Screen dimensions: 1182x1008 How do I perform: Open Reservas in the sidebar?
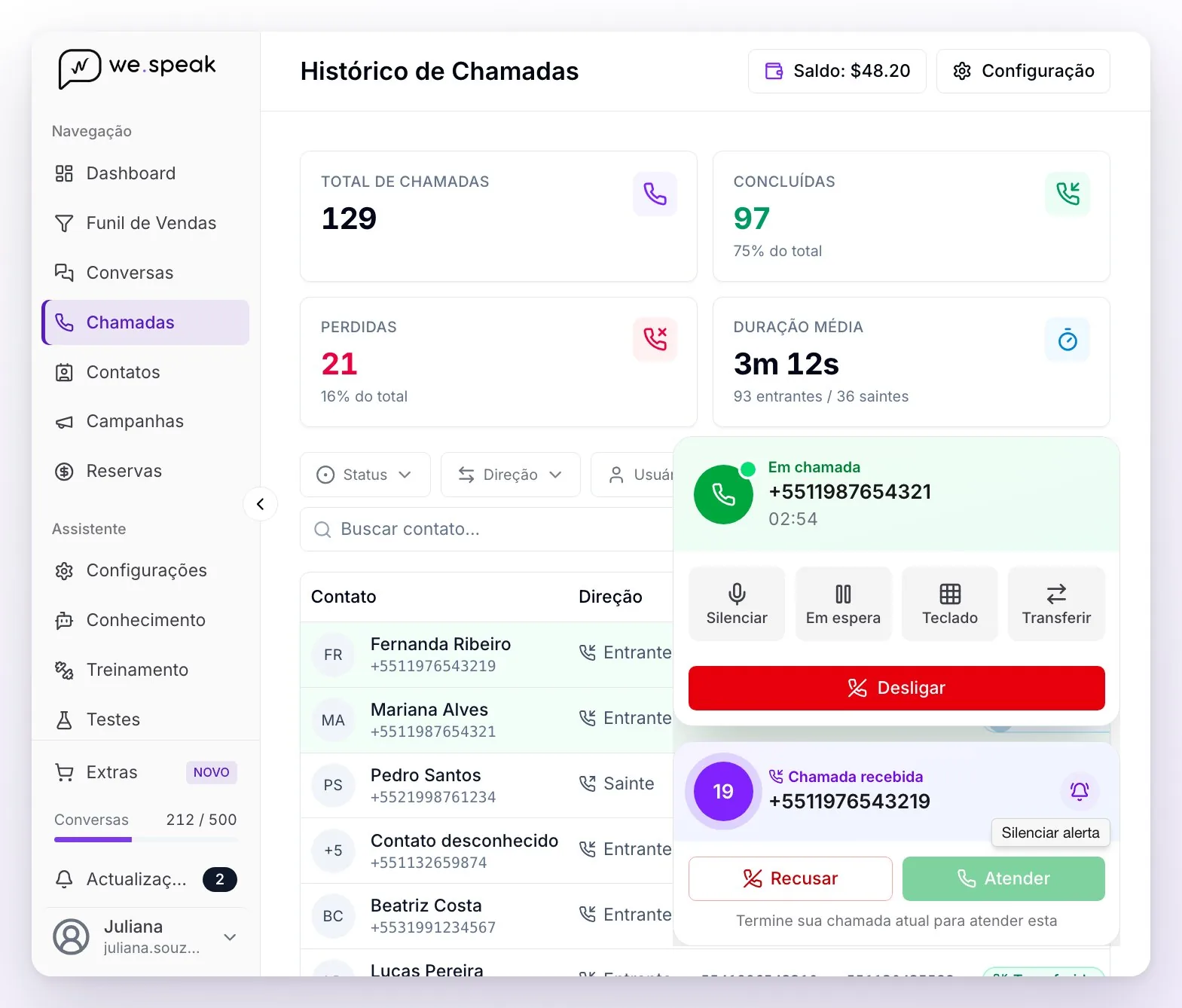145,471
